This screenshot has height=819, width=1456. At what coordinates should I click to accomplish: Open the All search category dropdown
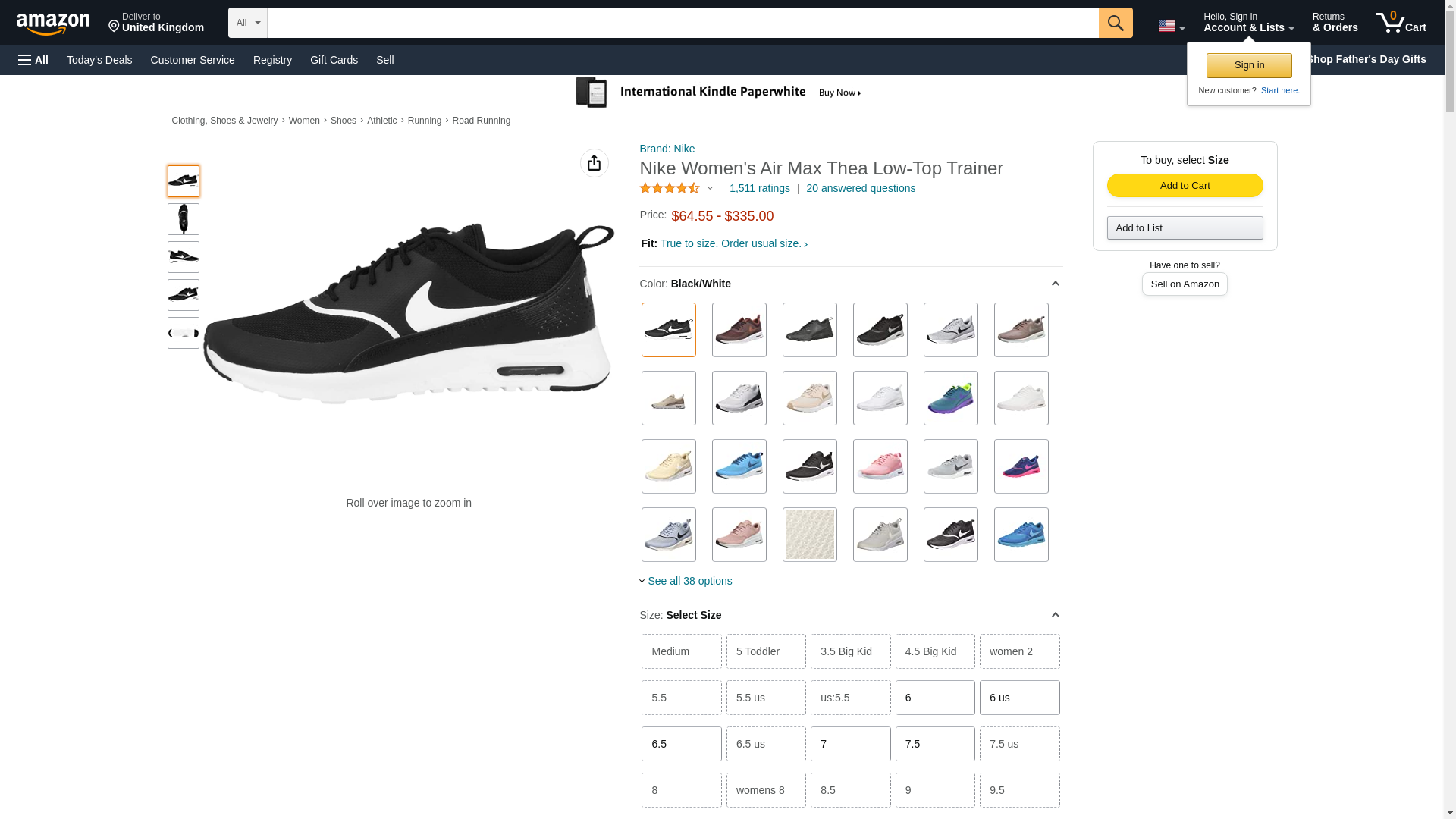click(247, 23)
